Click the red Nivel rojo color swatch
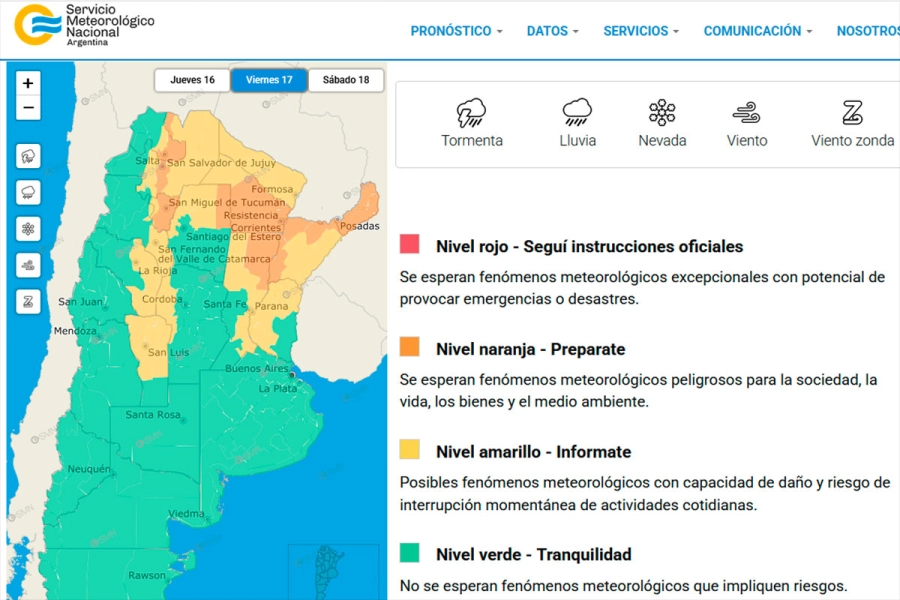900x600 pixels. click(409, 245)
